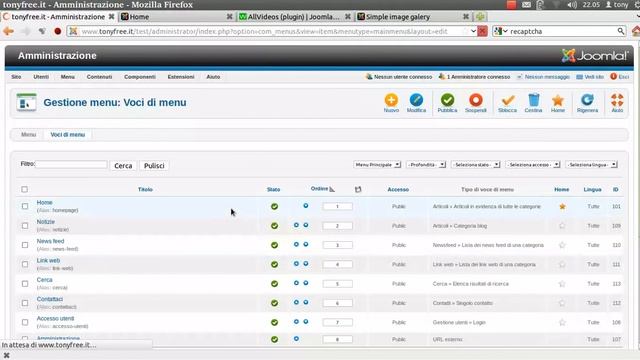The width and height of the screenshot is (640, 360).
Task: Click the Sospendi toolbar icon
Action: pos(476,100)
